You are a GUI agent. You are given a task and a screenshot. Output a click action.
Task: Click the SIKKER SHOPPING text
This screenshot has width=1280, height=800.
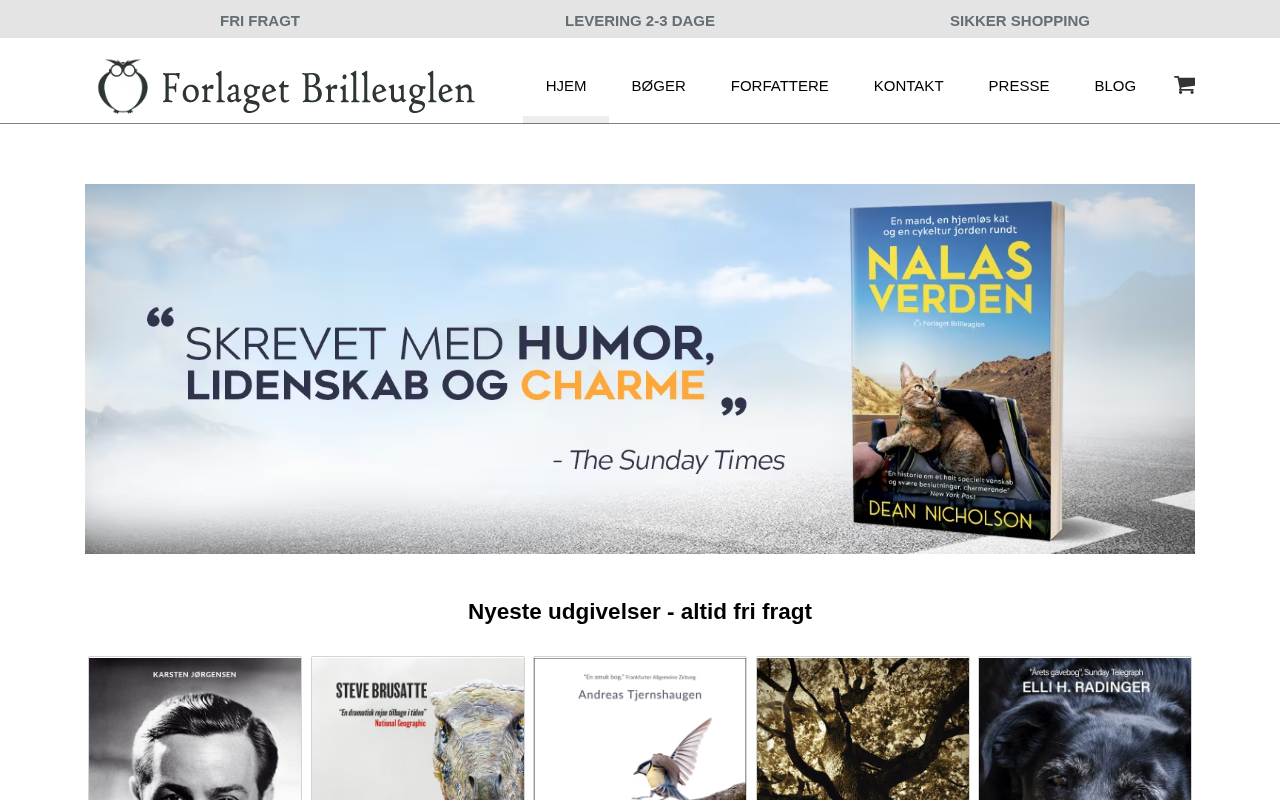[1020, 21]
